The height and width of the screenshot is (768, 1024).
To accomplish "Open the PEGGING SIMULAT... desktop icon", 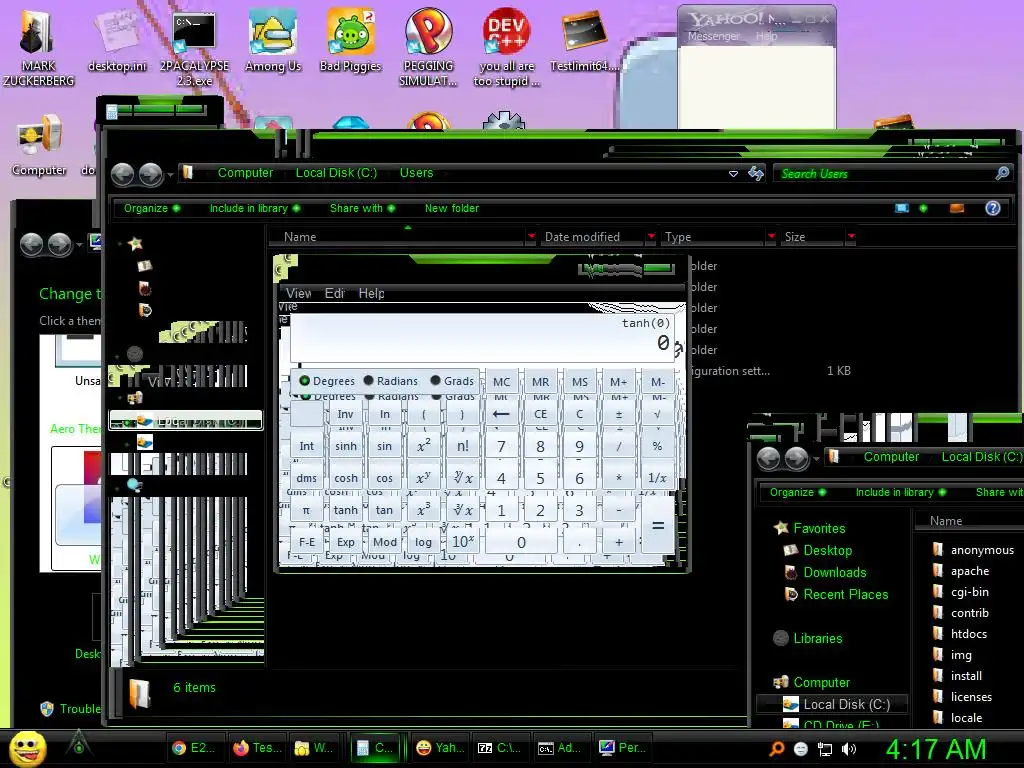I will click(428, 48).
